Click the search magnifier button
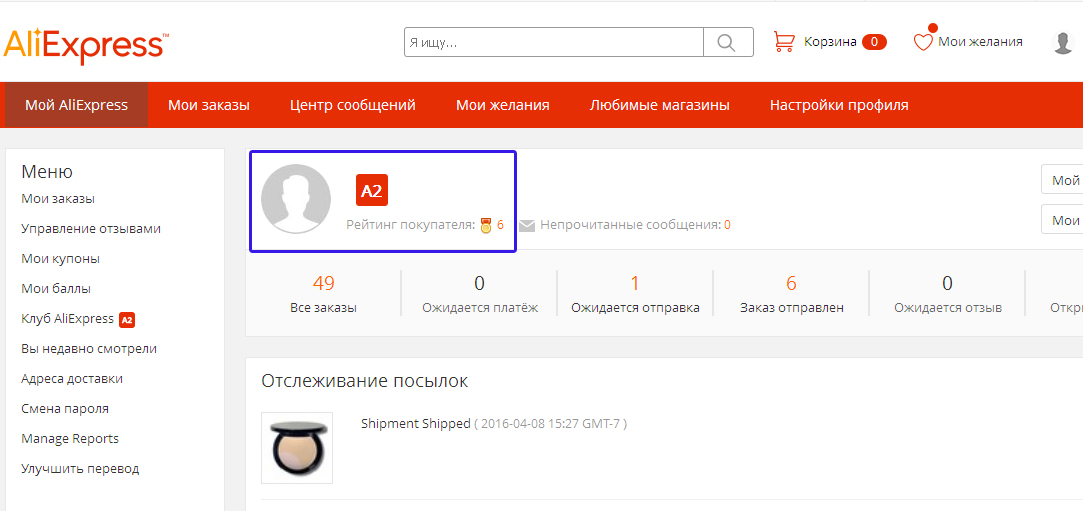 coord(728,42)
